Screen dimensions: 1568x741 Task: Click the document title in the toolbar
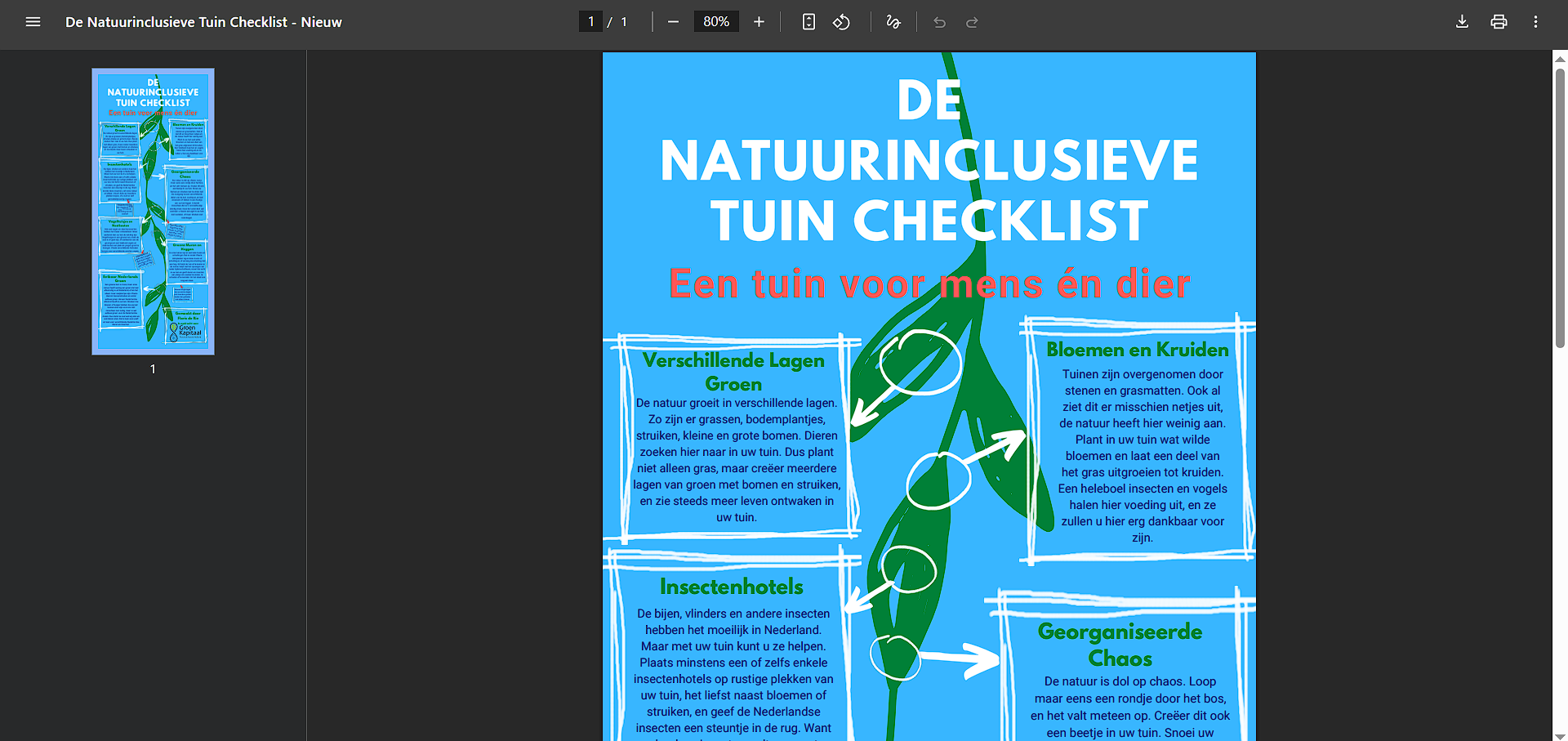pos(203,22)
